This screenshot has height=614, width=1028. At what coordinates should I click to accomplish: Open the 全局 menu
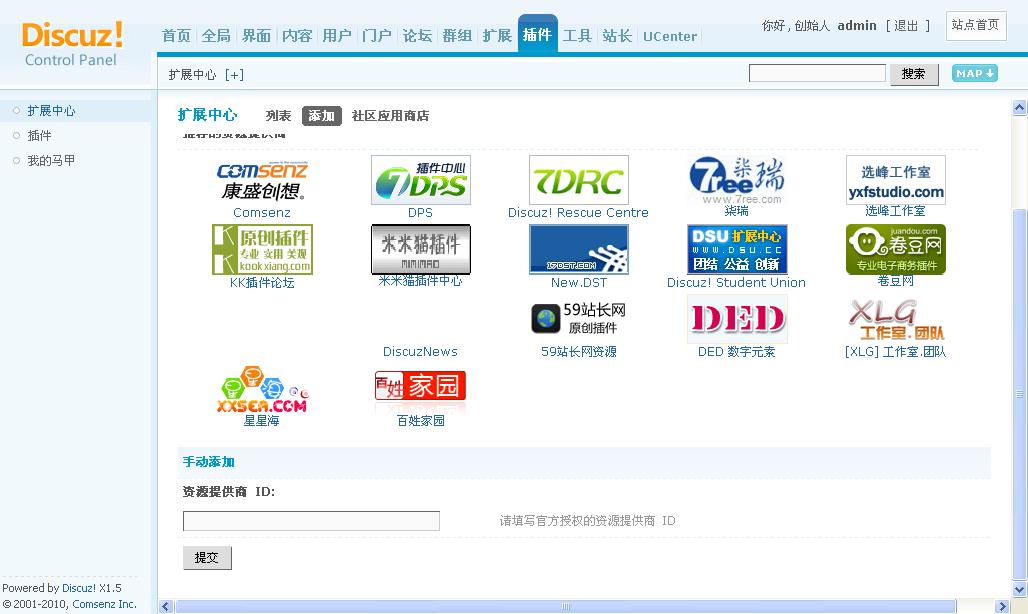pos(216,36)
